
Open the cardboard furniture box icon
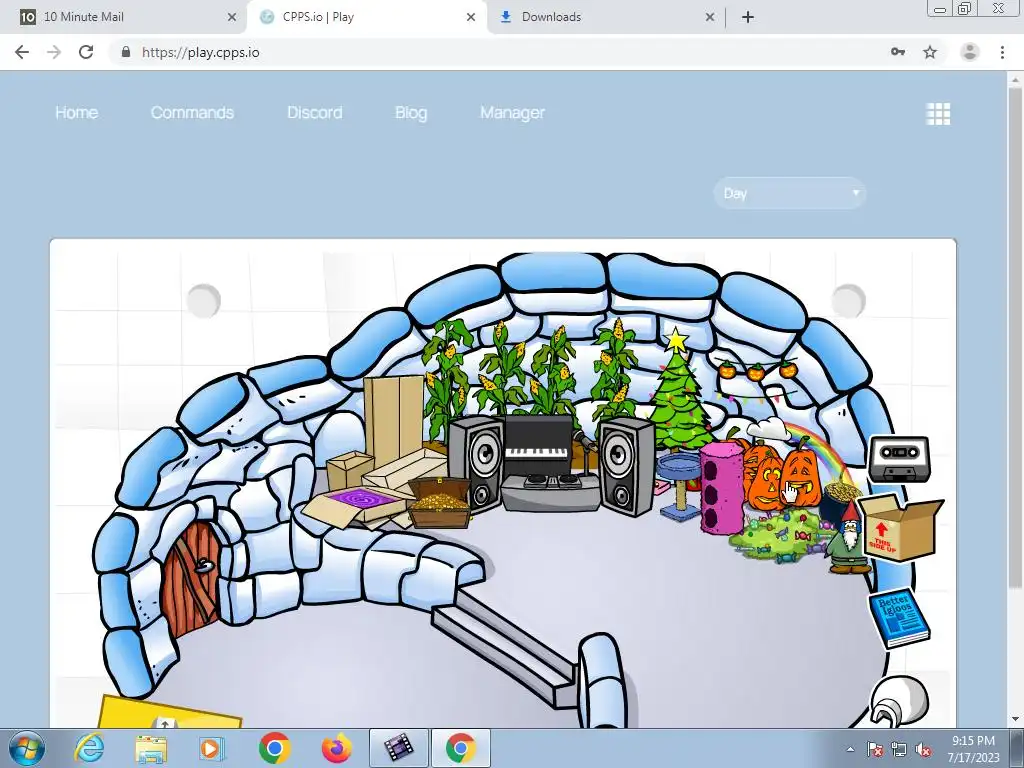click(x=902, y=526)
